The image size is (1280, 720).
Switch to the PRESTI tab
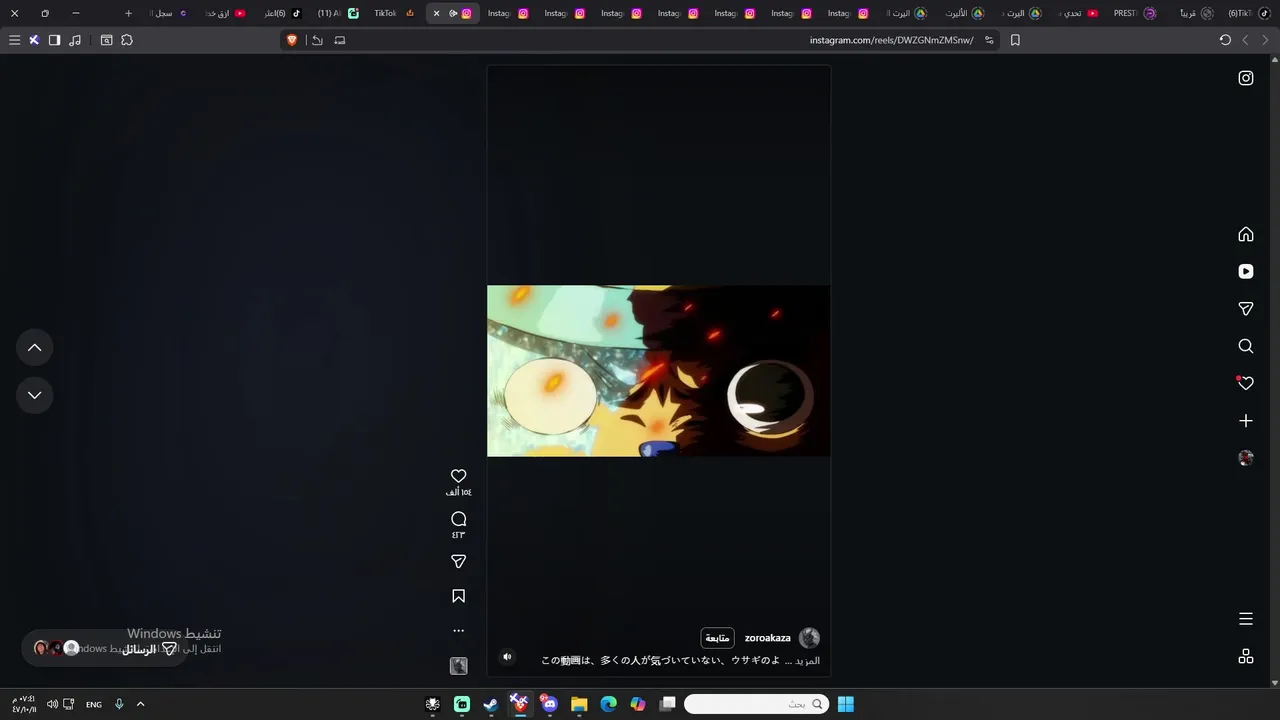[x=1134, y=13]
